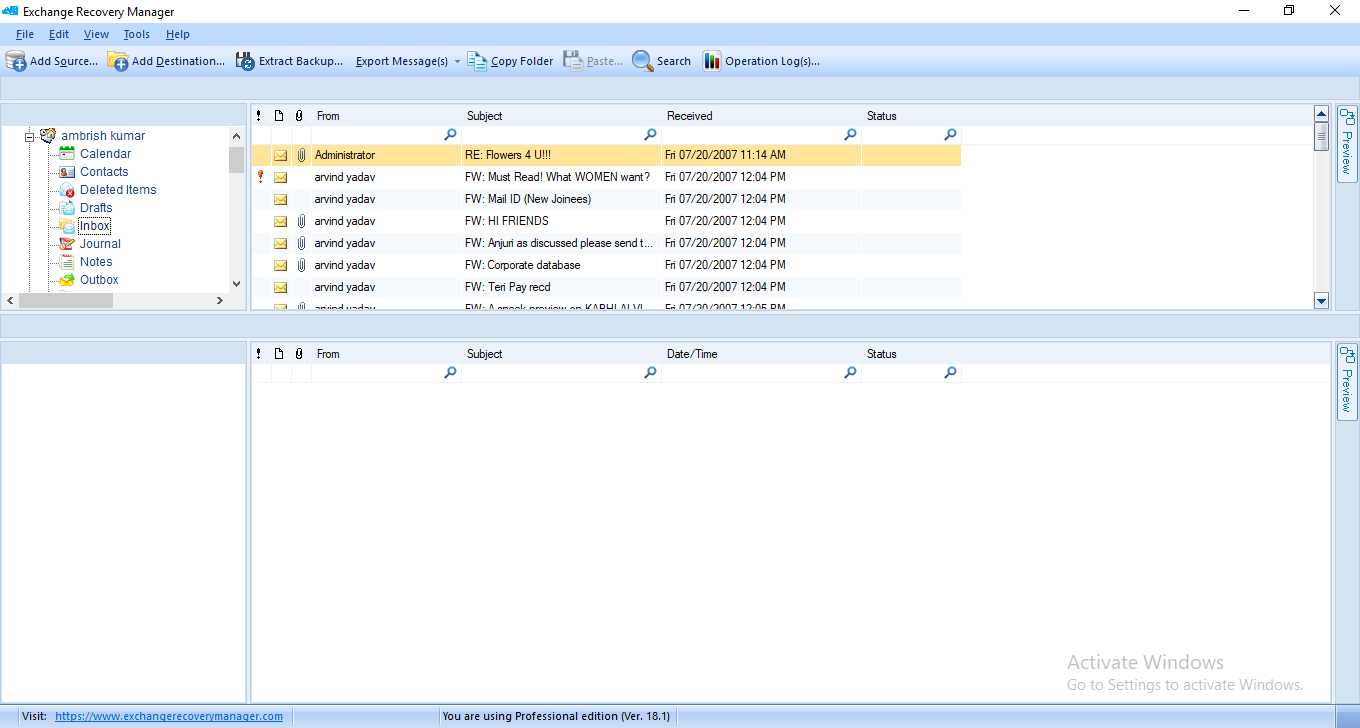Click up arrow of top message list scrollbar
This screenshot has height=728, width=1360.
pos(1321,114)
